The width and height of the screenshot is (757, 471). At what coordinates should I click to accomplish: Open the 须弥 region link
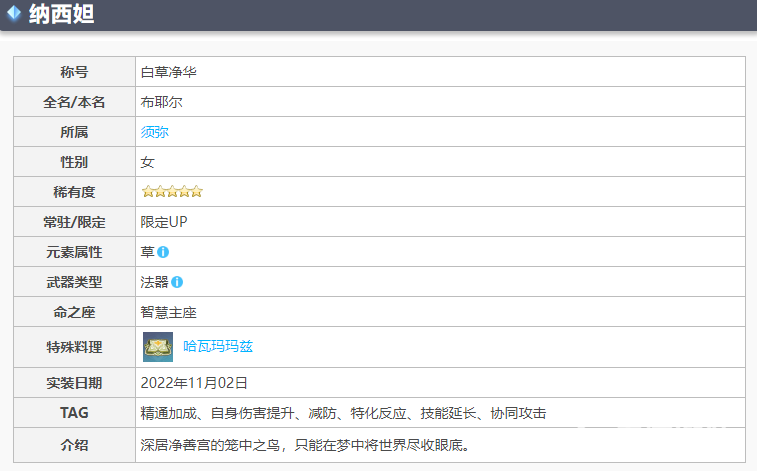click(x=154, y=132)
